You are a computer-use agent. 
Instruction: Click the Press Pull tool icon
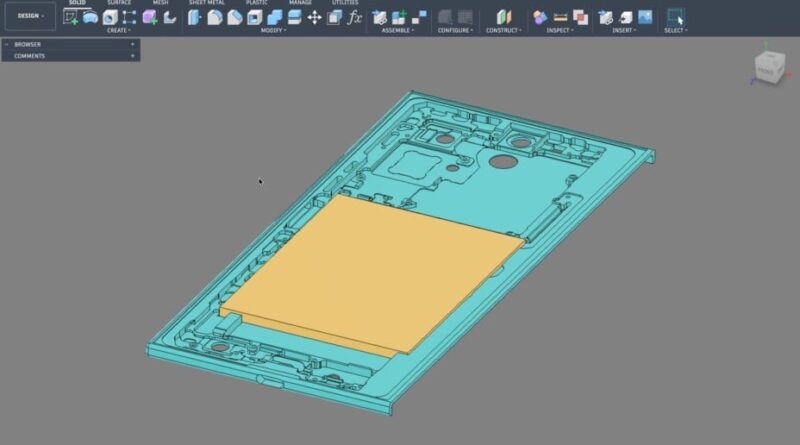coord(196,17)
